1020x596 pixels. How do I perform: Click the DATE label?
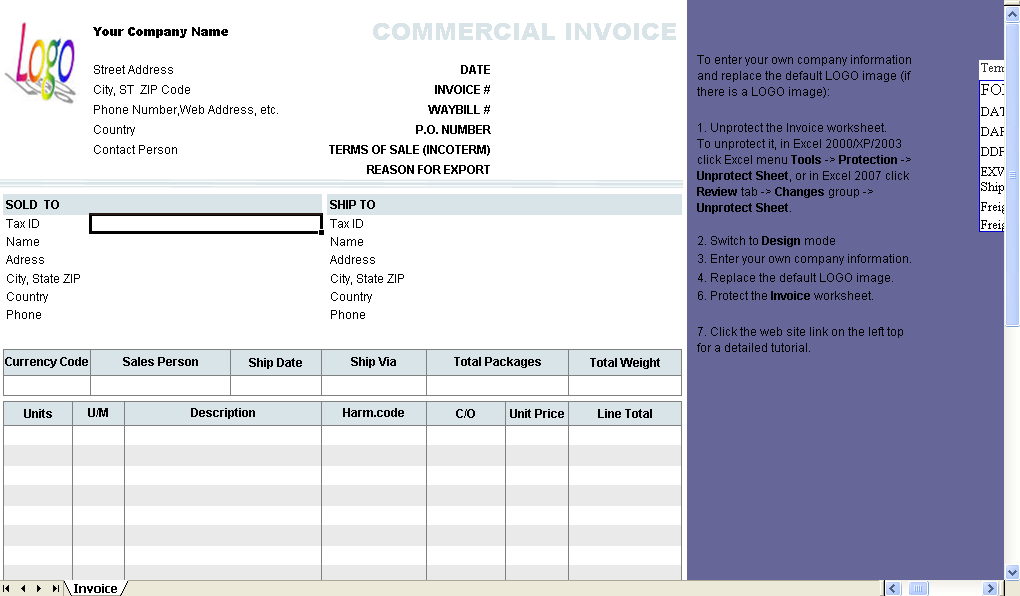click(476, 70)
